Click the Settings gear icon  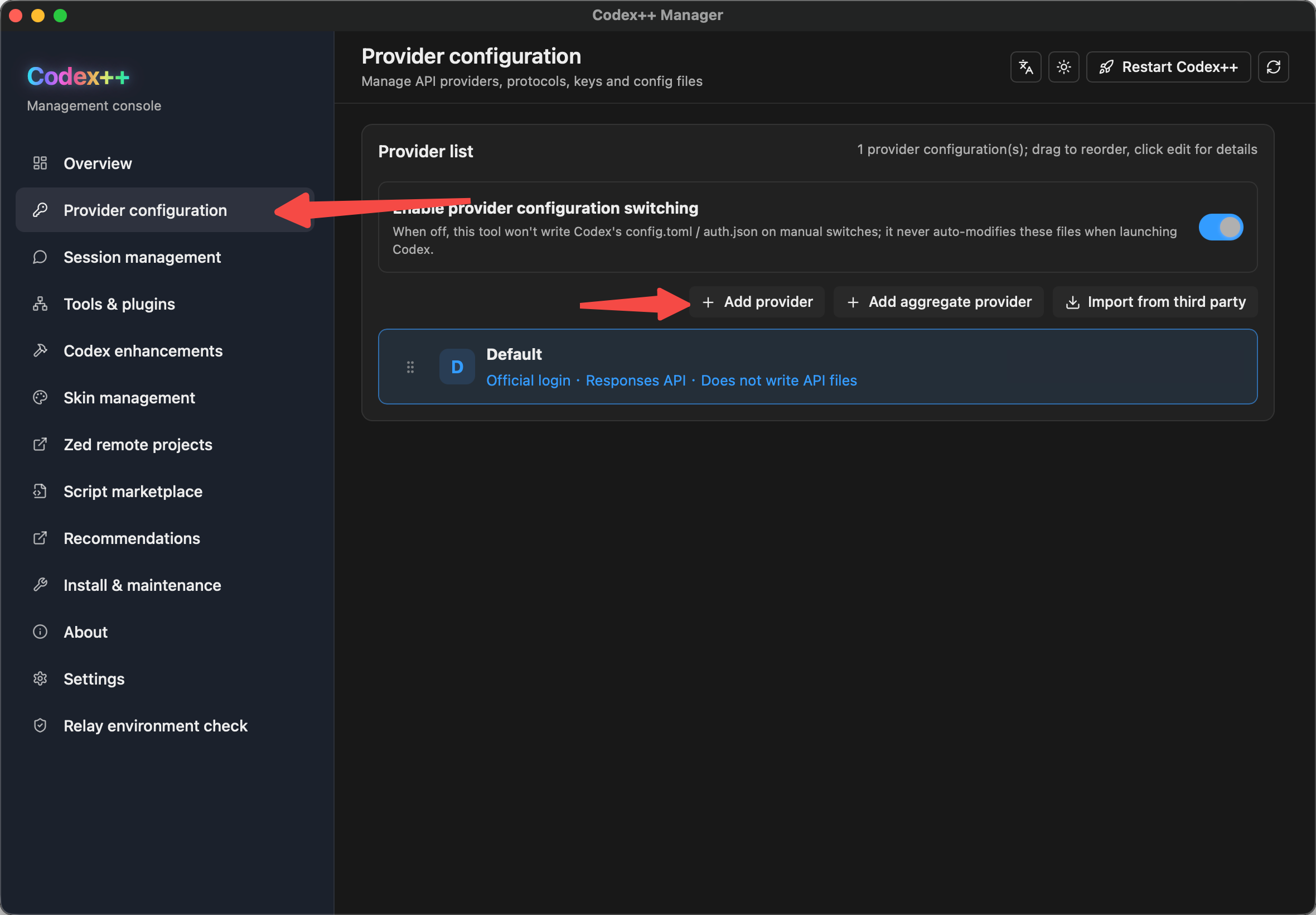(x=40, y=679)
